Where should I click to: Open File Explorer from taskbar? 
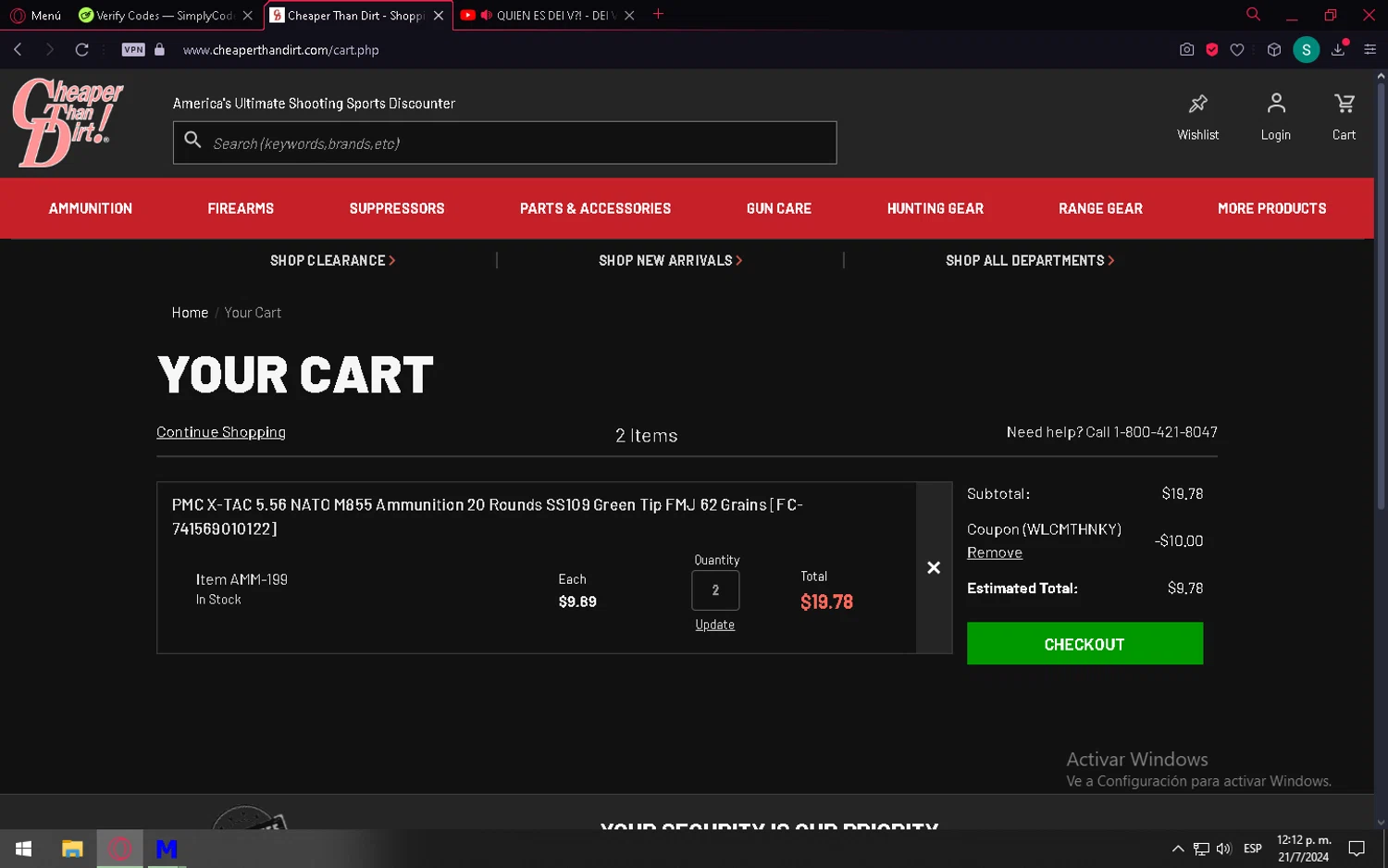coord(72,849)
